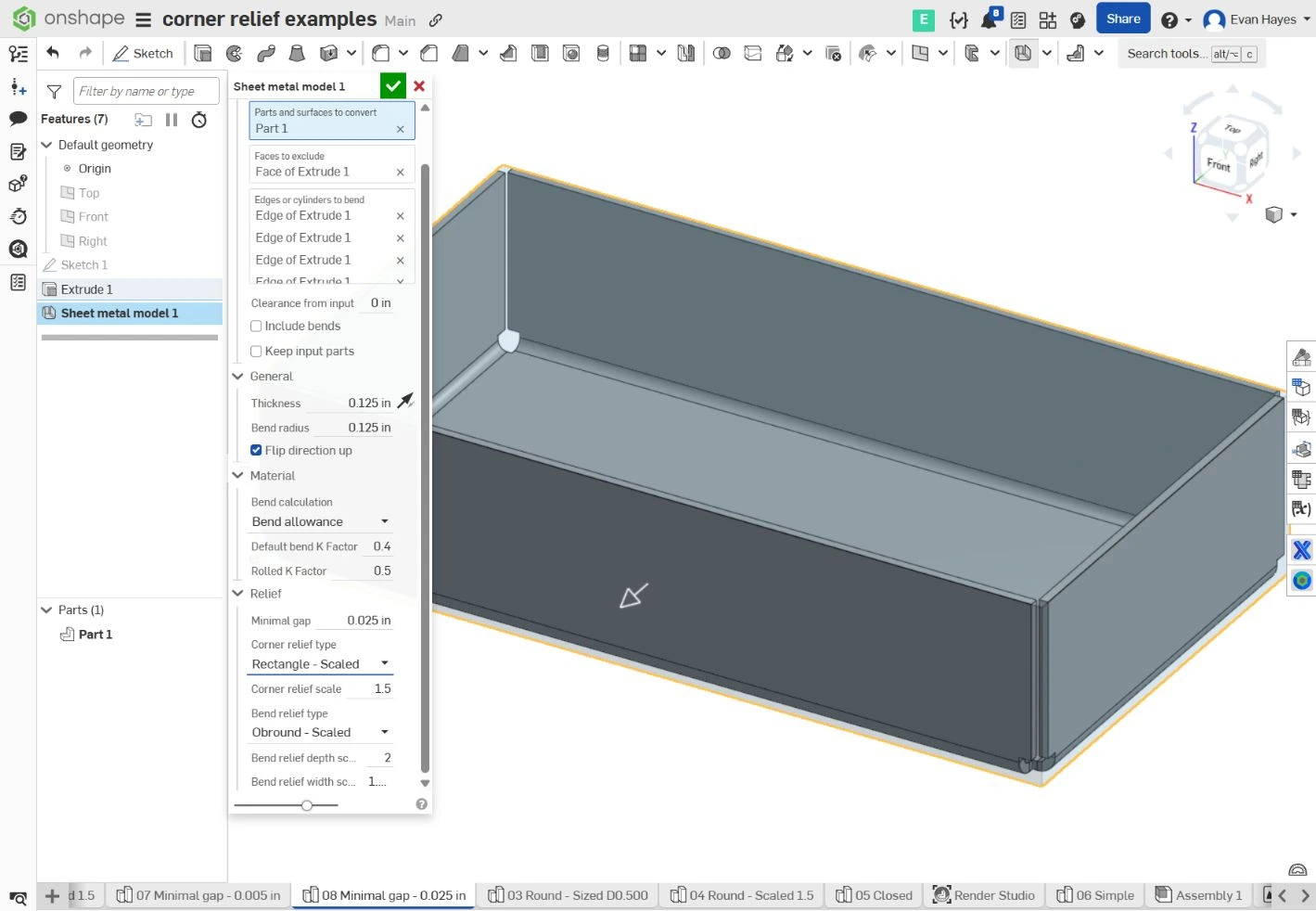
Task: Flip thickness with the arrow icon
Action: pyautogui.click(x=405, y=402)
